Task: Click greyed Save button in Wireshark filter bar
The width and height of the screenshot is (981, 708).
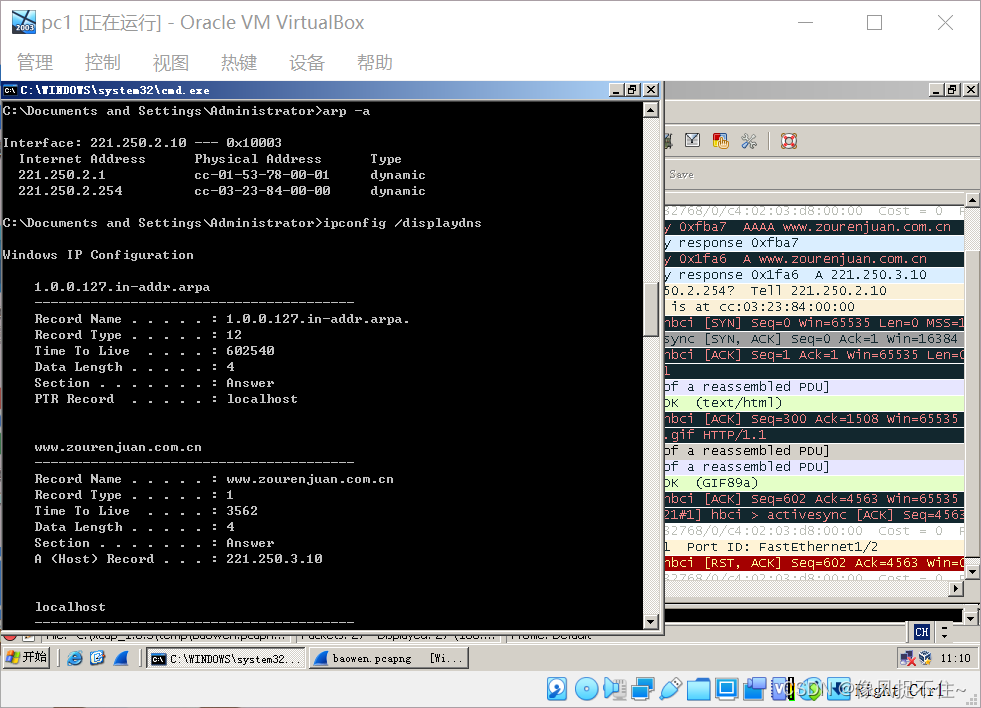Action: tap(681, 174)
